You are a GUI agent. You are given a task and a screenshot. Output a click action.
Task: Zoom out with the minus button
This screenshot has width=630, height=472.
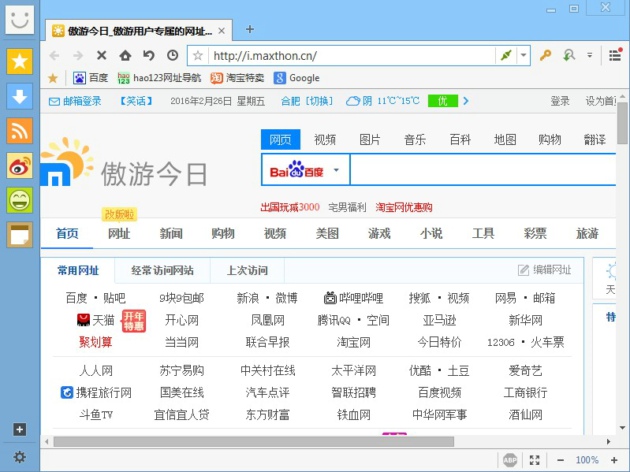(560, 460)
